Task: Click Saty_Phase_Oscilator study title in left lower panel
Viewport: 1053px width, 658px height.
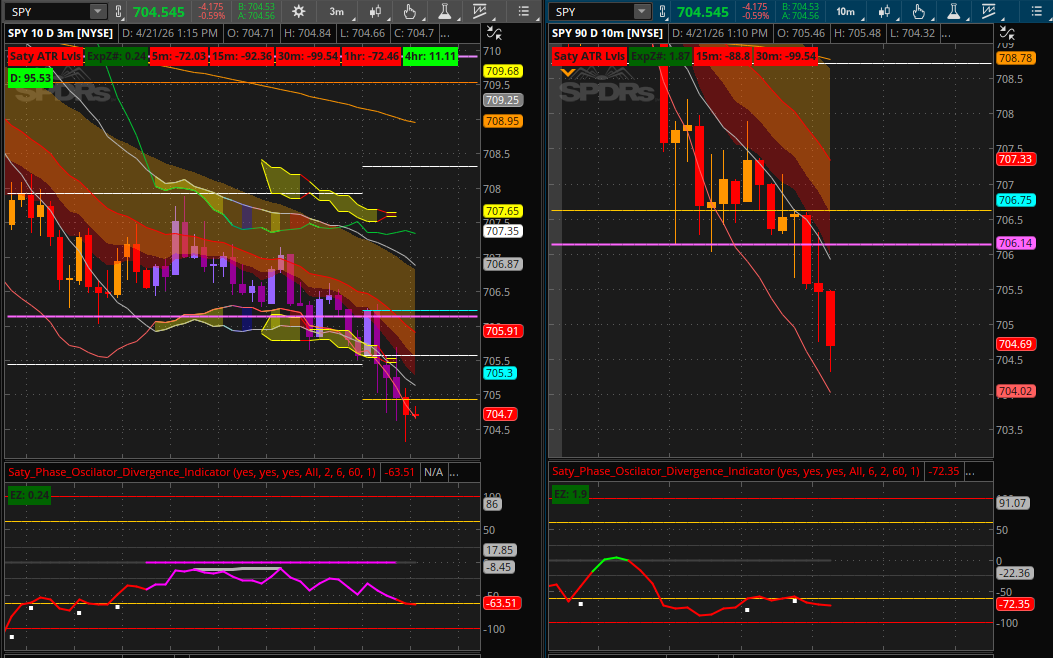Action: pos(192,472)
